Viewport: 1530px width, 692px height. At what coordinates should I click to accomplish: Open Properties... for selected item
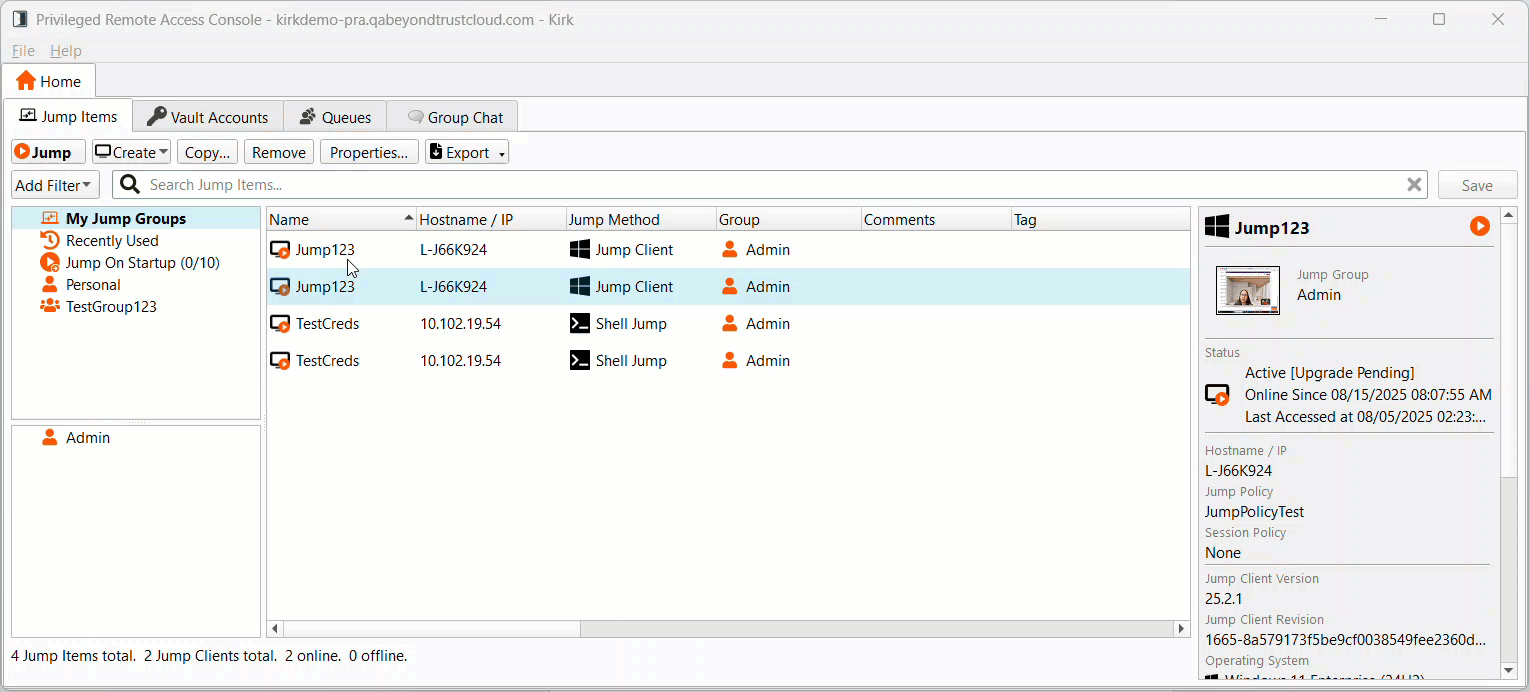[x=369, y=152]
